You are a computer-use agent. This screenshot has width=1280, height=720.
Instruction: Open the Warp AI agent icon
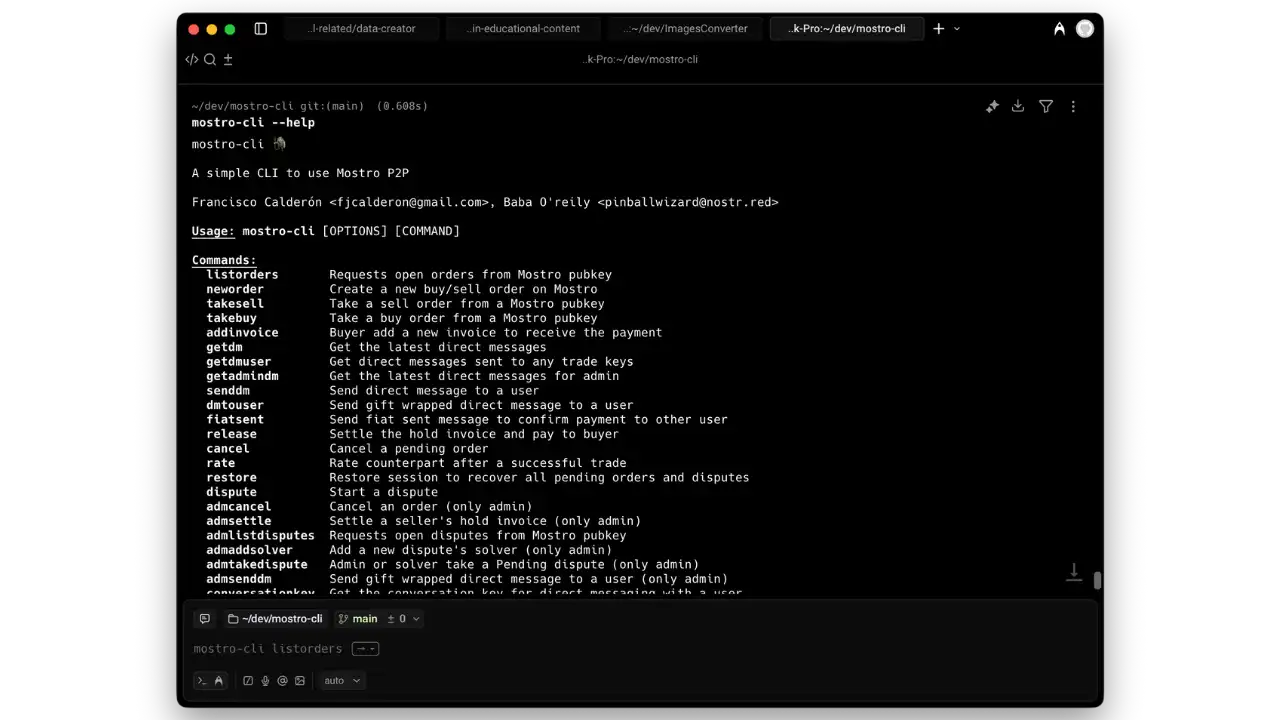[x=1059, y=29]
